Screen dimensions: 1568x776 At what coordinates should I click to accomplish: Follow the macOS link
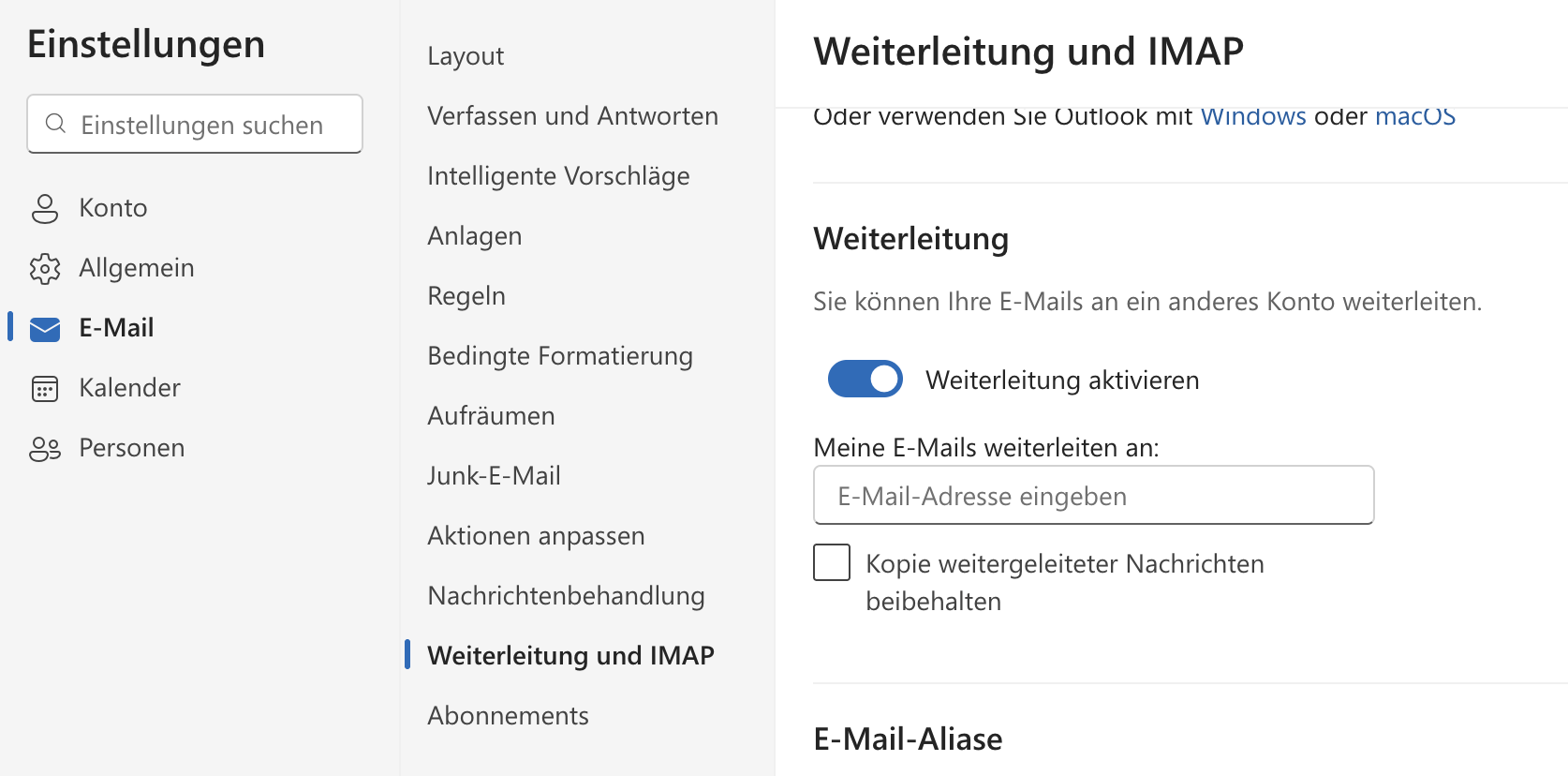pyautogui.click(x=1415, y=117)
